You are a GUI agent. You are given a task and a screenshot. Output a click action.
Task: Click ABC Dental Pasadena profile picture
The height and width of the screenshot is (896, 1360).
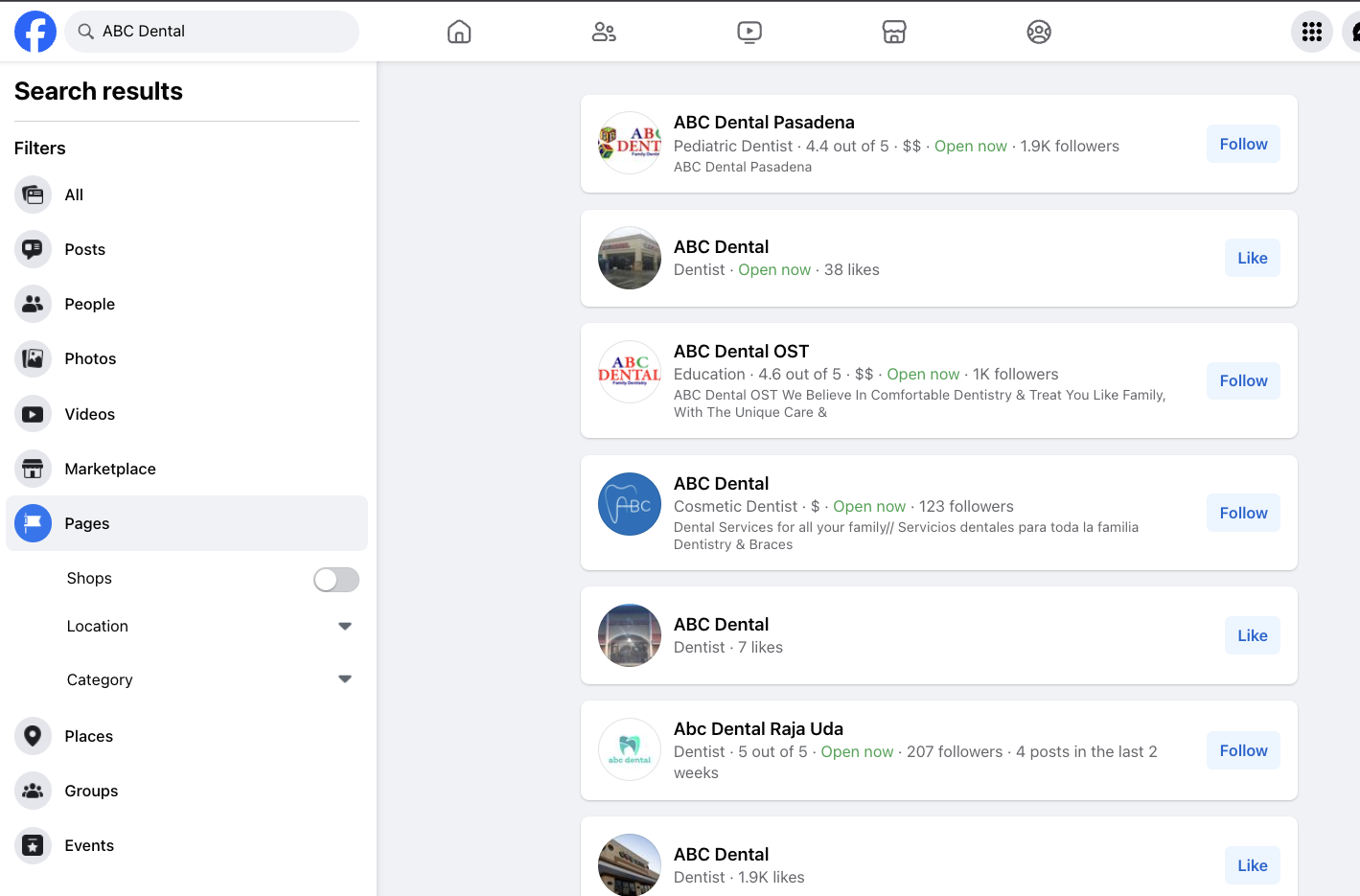(630, 143)
